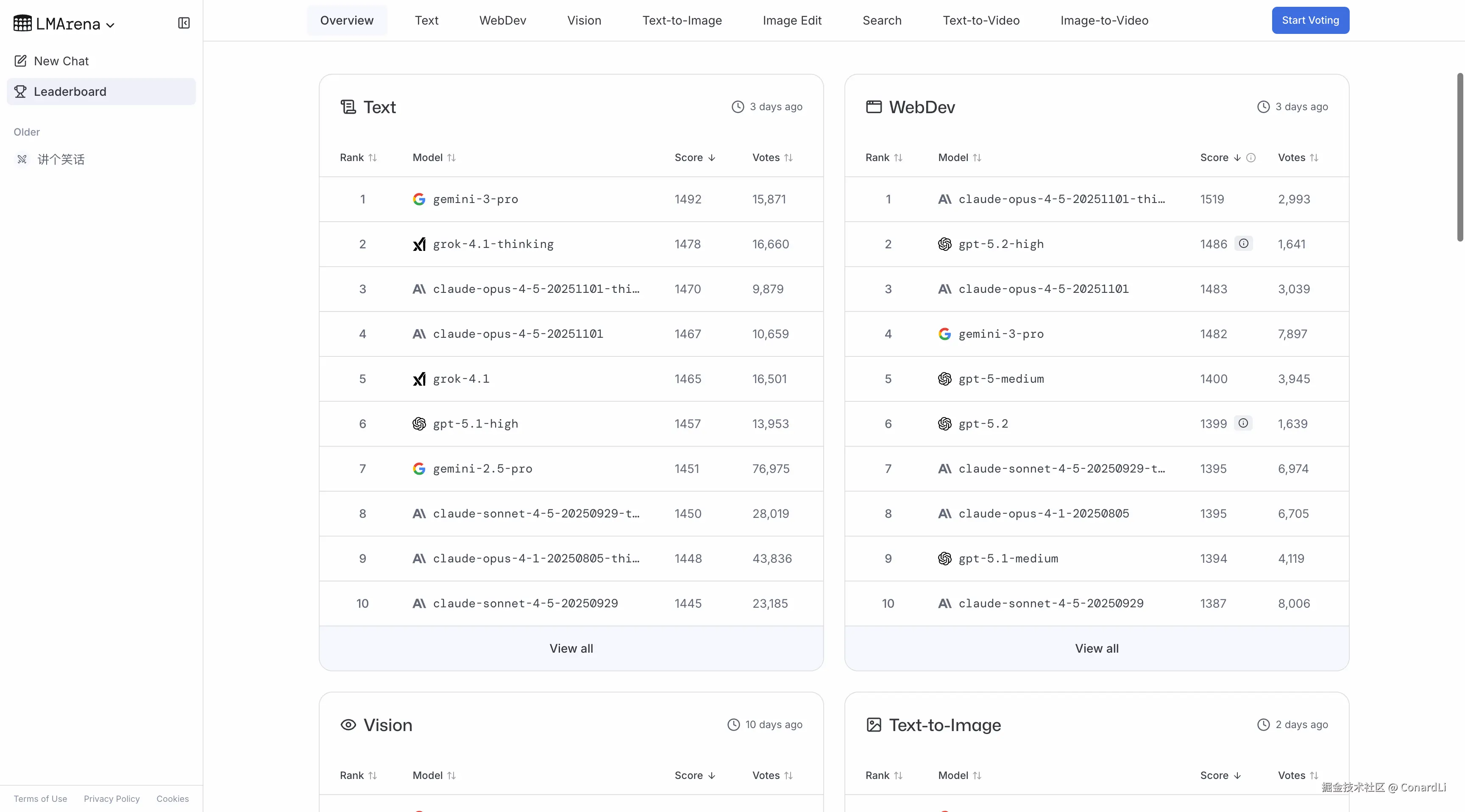Click the Text-to-Image panel picture icon
This screenshot has height=812, width=1465.
click(874, 725)
